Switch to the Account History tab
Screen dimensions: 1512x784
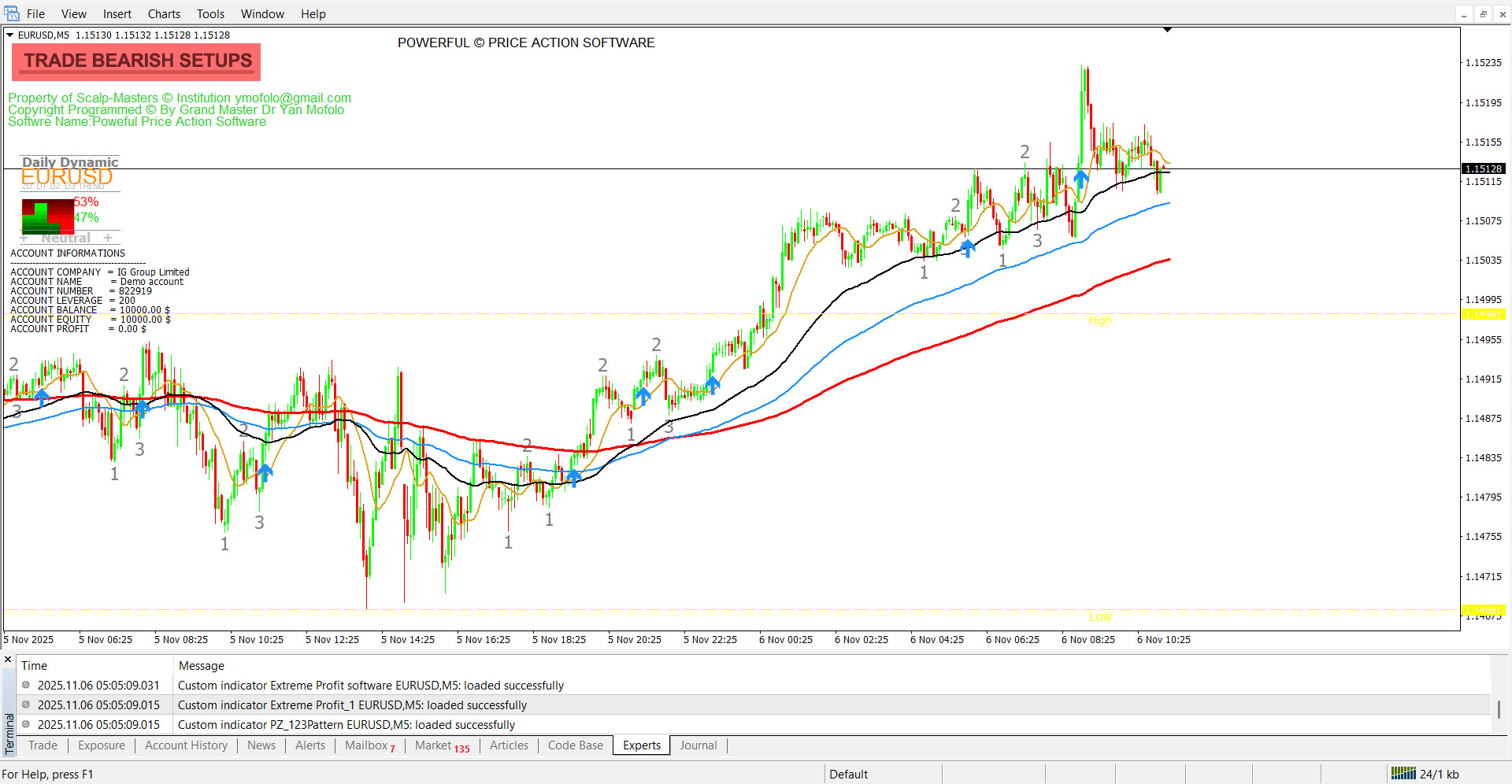[x=186, y=745]
